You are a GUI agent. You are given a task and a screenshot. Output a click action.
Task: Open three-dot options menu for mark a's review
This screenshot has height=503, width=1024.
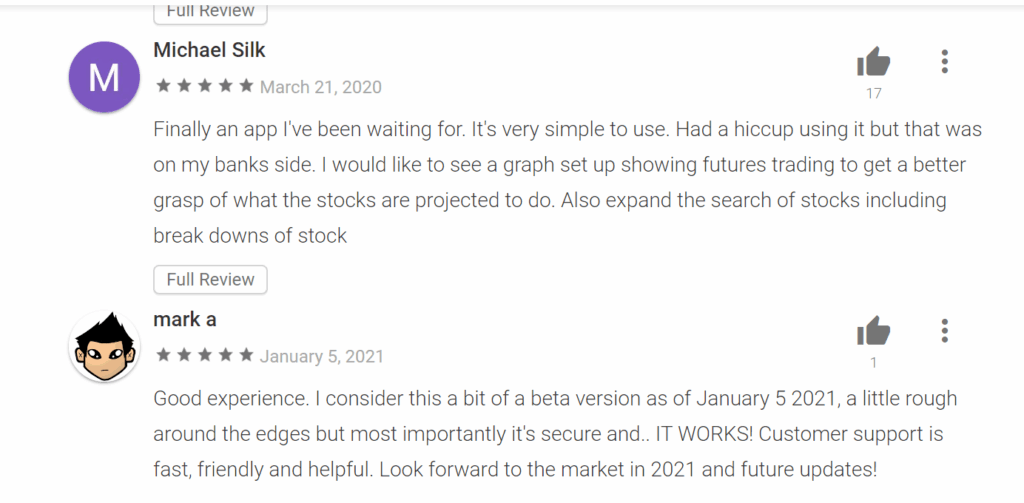point(944,331)
